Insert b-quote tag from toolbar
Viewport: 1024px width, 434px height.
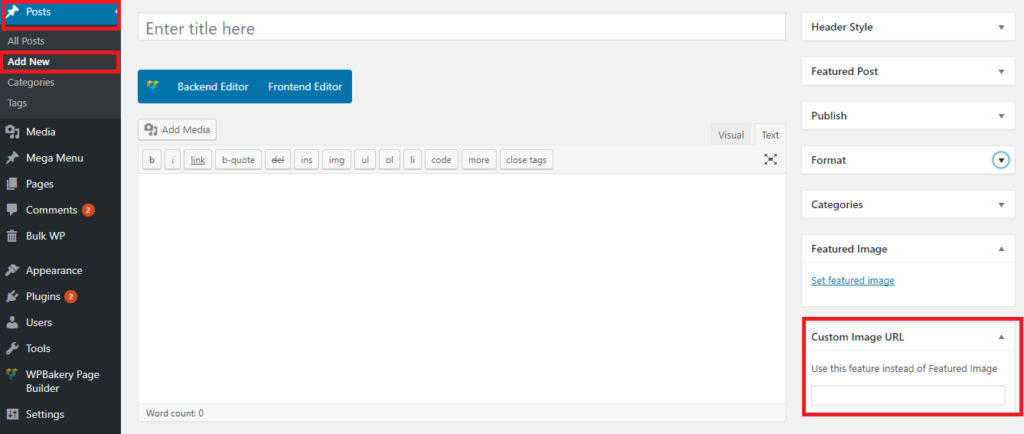pyautogui.click(x=238, y=160)
